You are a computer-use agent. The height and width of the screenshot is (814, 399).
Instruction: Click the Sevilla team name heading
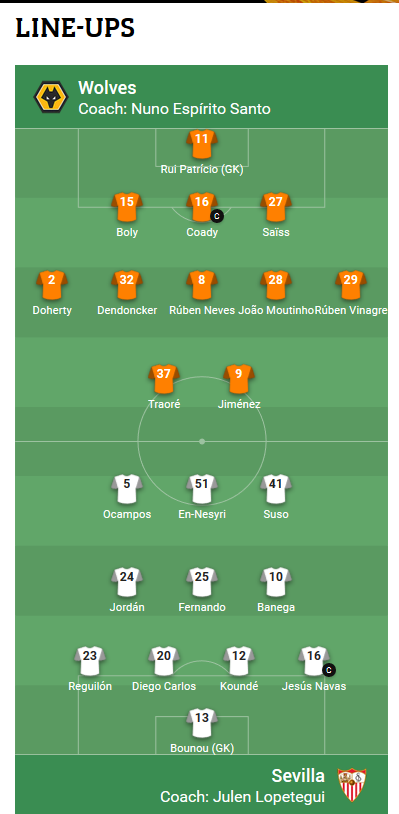click(298, 776)
